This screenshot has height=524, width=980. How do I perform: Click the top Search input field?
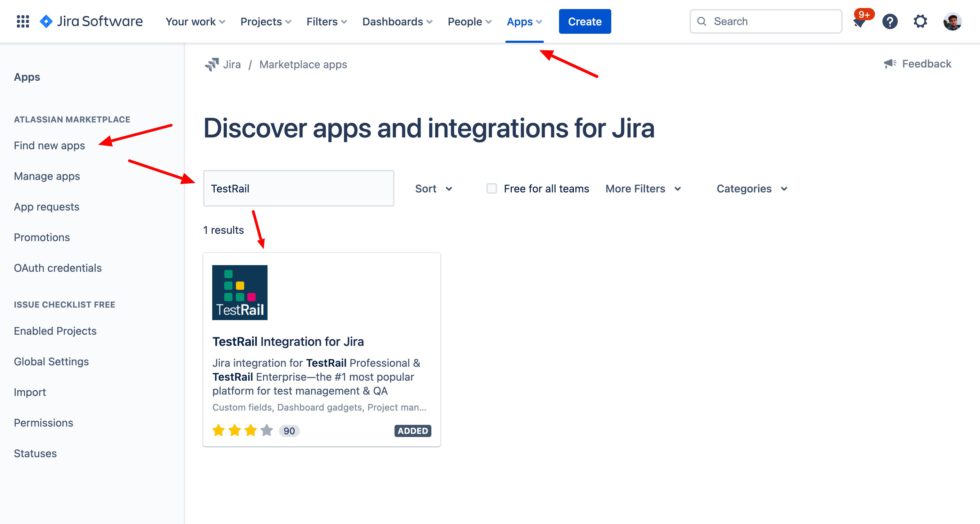(x=766, y=21)
